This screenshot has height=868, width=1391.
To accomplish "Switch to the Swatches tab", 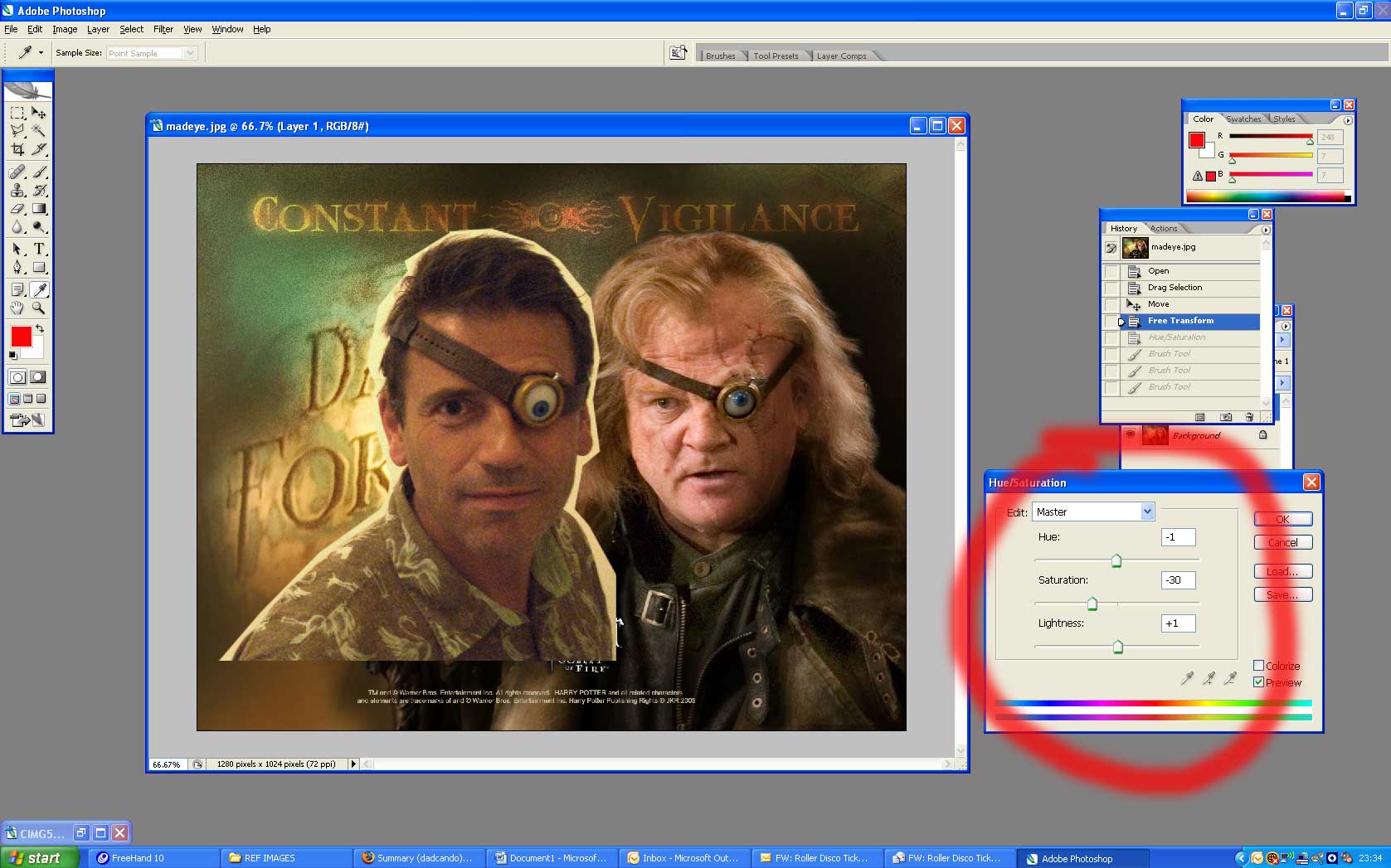I will 1243,119.
